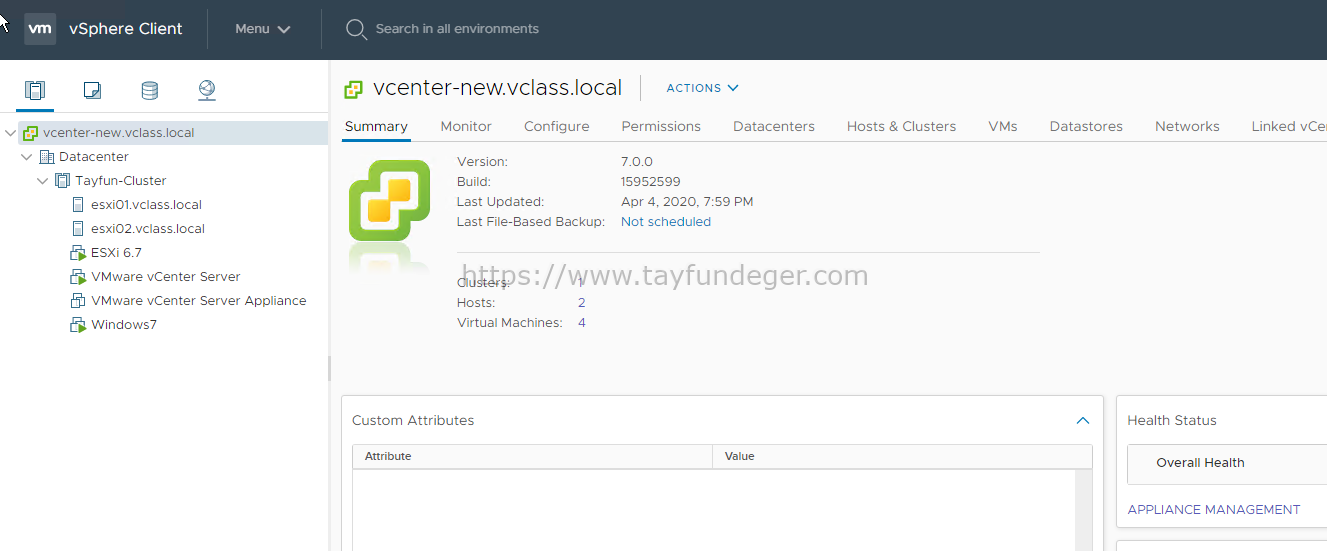Click the Search in all environments field
1327x551 pixels.
coord(457,29)
